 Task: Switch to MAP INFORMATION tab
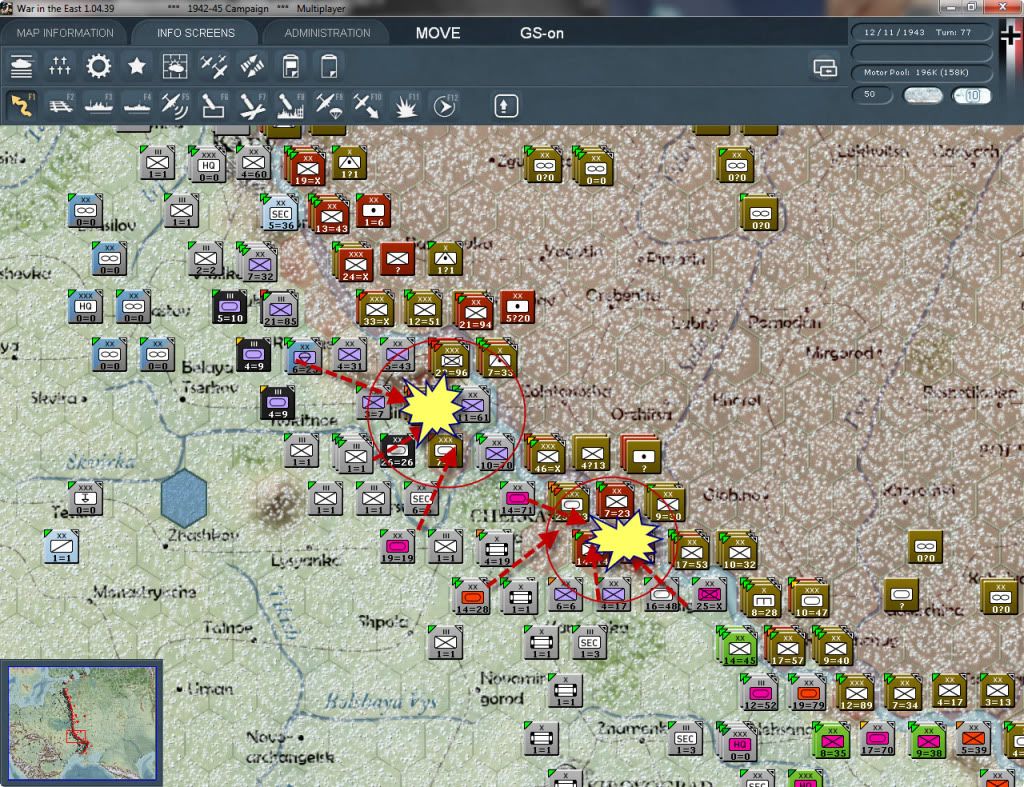(65, 33)
